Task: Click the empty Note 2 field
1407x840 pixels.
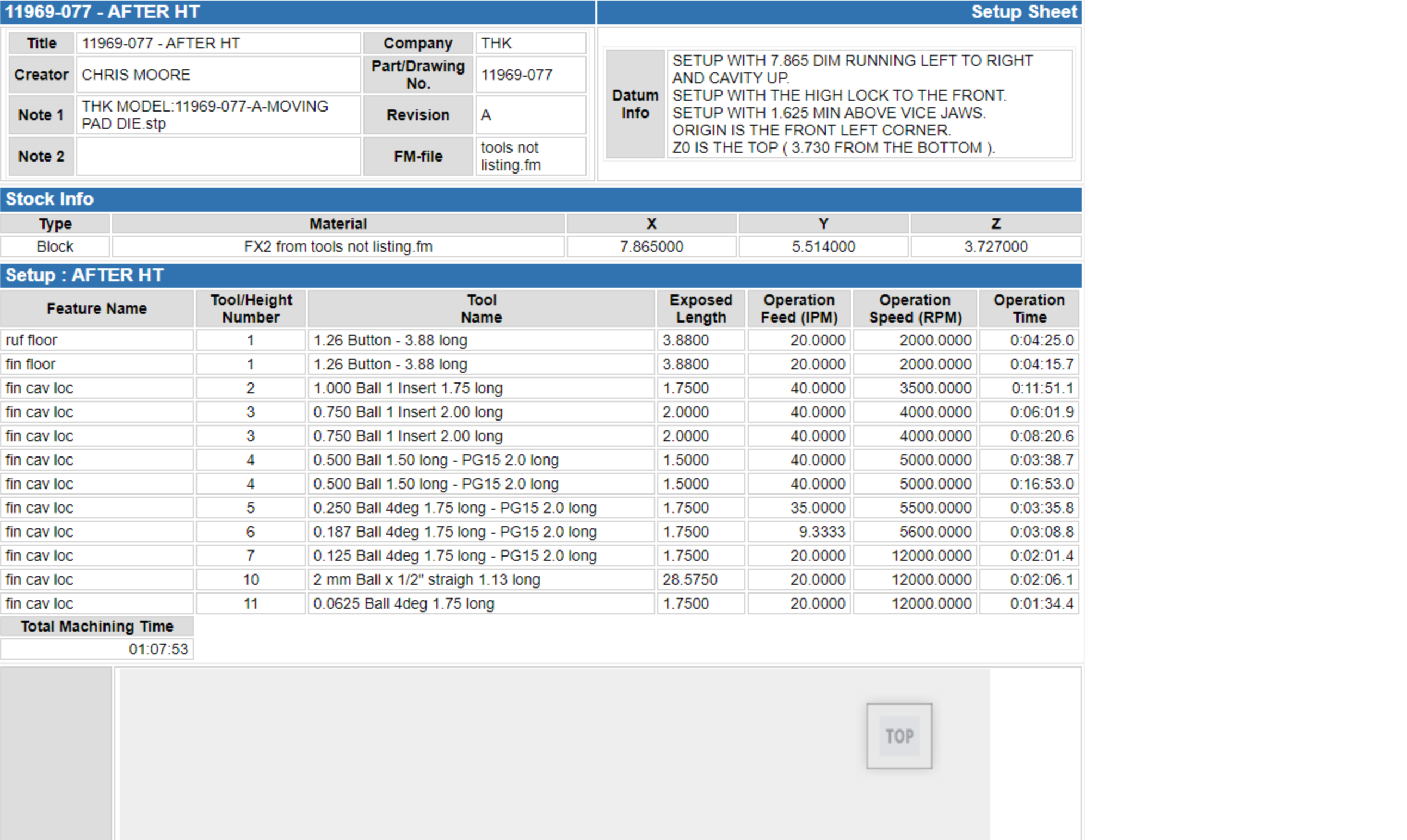Action: (x=219, y=156)
